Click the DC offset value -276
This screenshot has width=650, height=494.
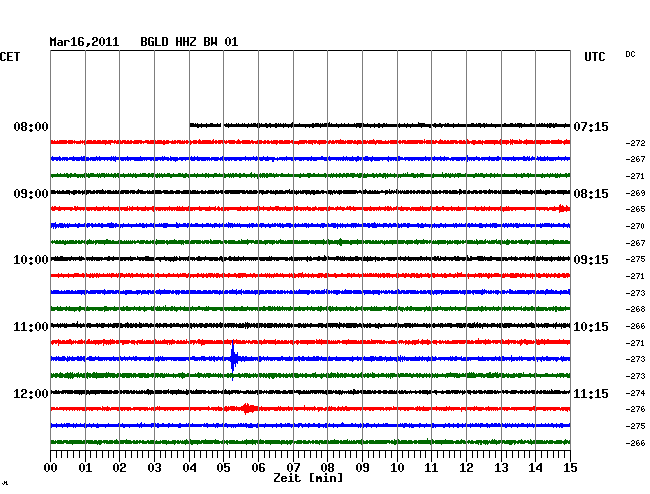click(636, 409)
